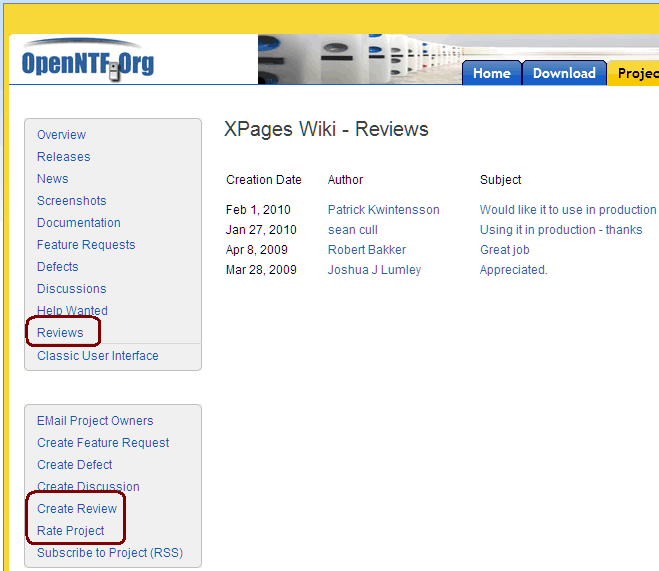The width and height of the screenshot is (659, 571).
Task: Select the date Mar 28, 2009
Action: (x=261, y=270)
